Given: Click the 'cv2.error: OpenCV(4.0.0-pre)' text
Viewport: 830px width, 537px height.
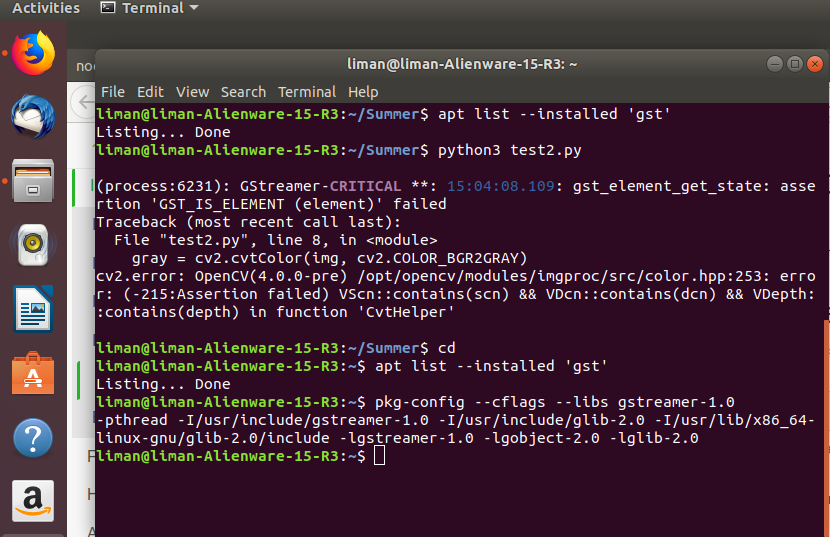Looking at the screenshot, I should click(x=221, y=276).
